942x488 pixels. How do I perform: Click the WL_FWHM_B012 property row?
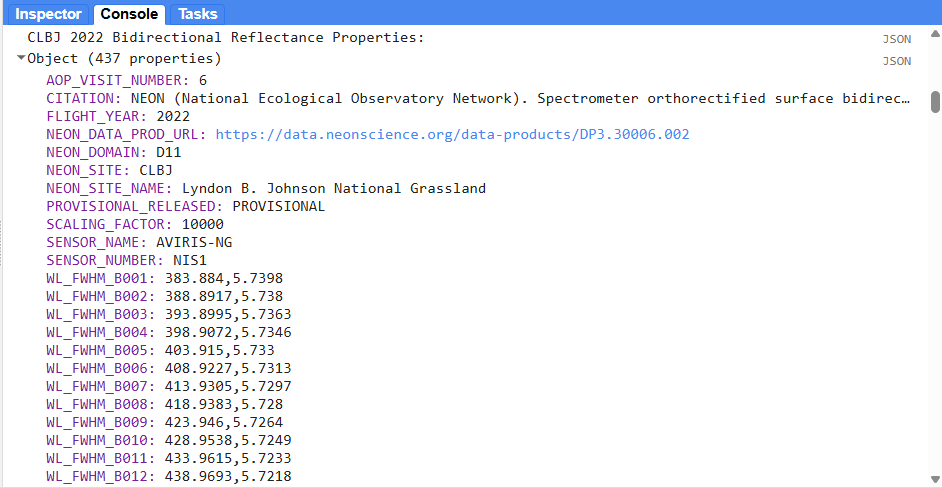[169, 477]
